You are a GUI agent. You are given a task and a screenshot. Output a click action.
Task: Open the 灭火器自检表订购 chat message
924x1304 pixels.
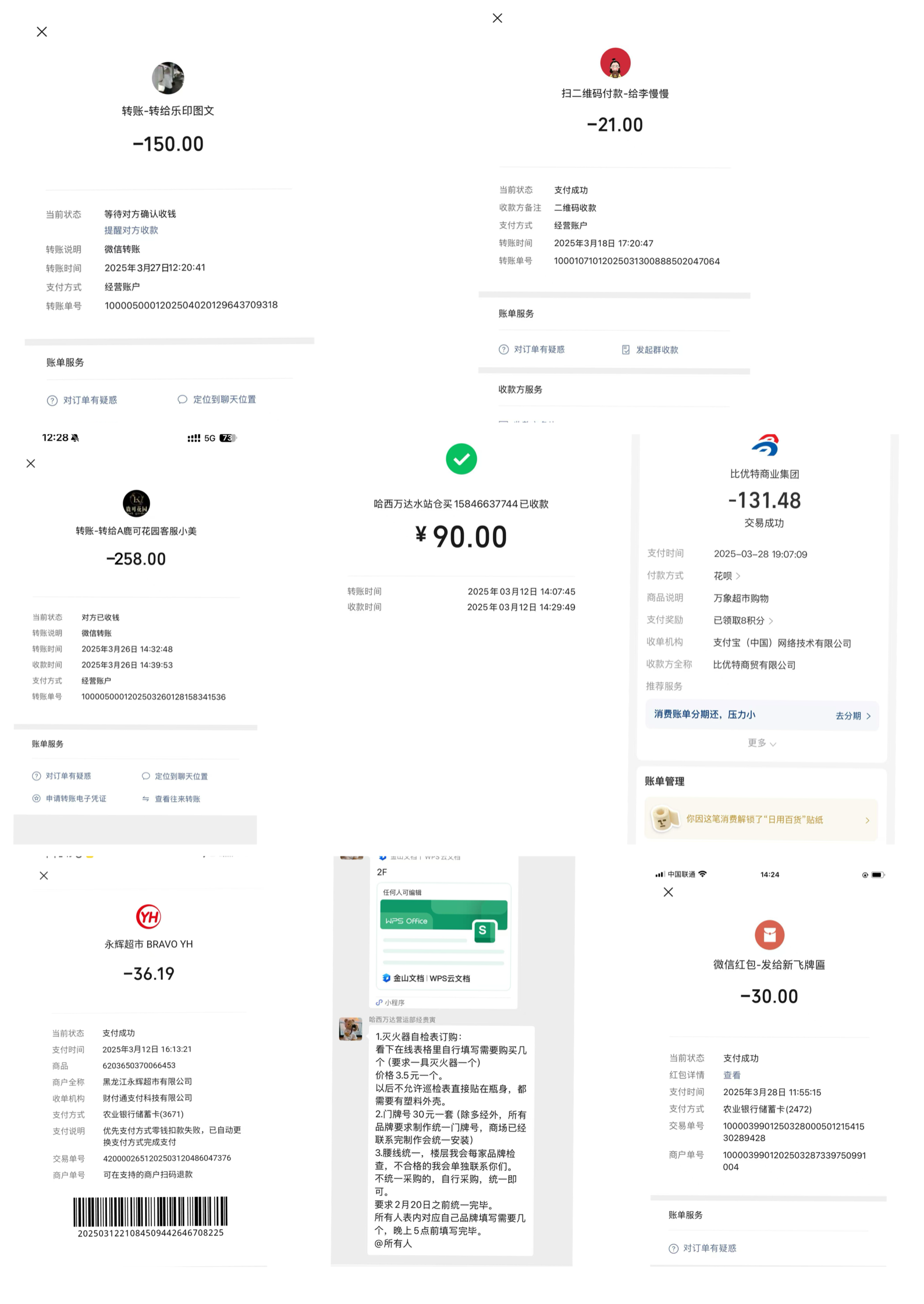click(450, 1140)
